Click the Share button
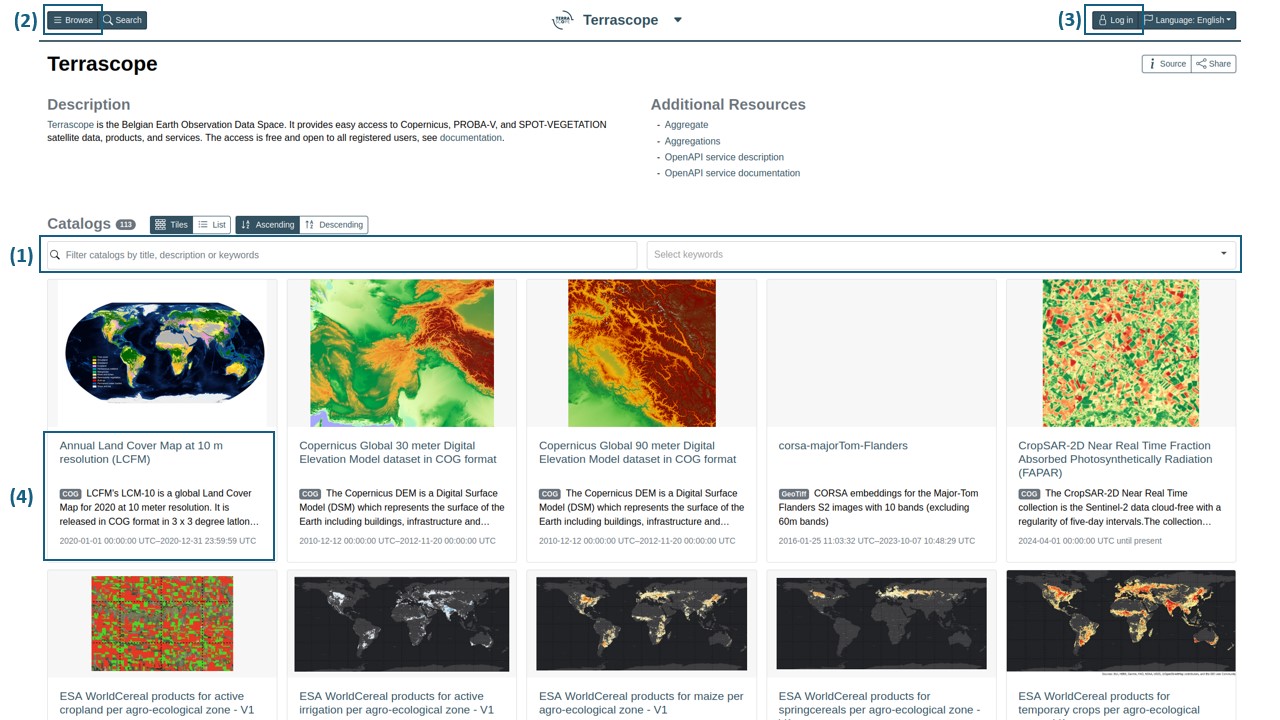The image size is (1280, 720). coord(1213,64)
